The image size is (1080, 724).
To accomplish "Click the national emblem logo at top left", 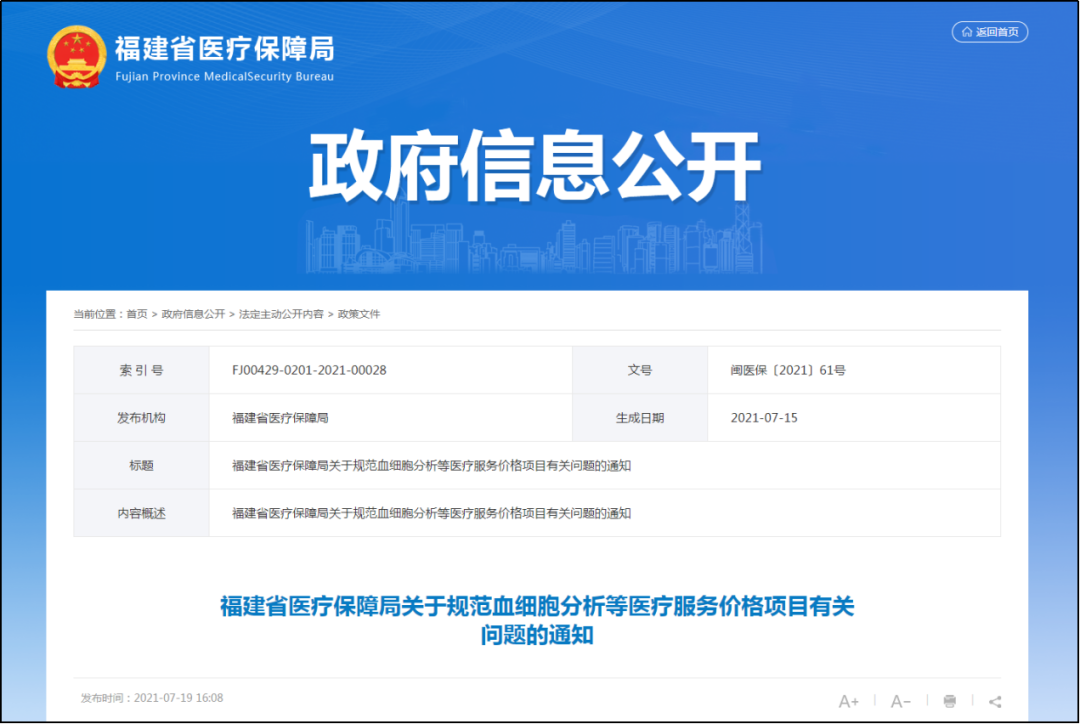I will tap(75, 56).
